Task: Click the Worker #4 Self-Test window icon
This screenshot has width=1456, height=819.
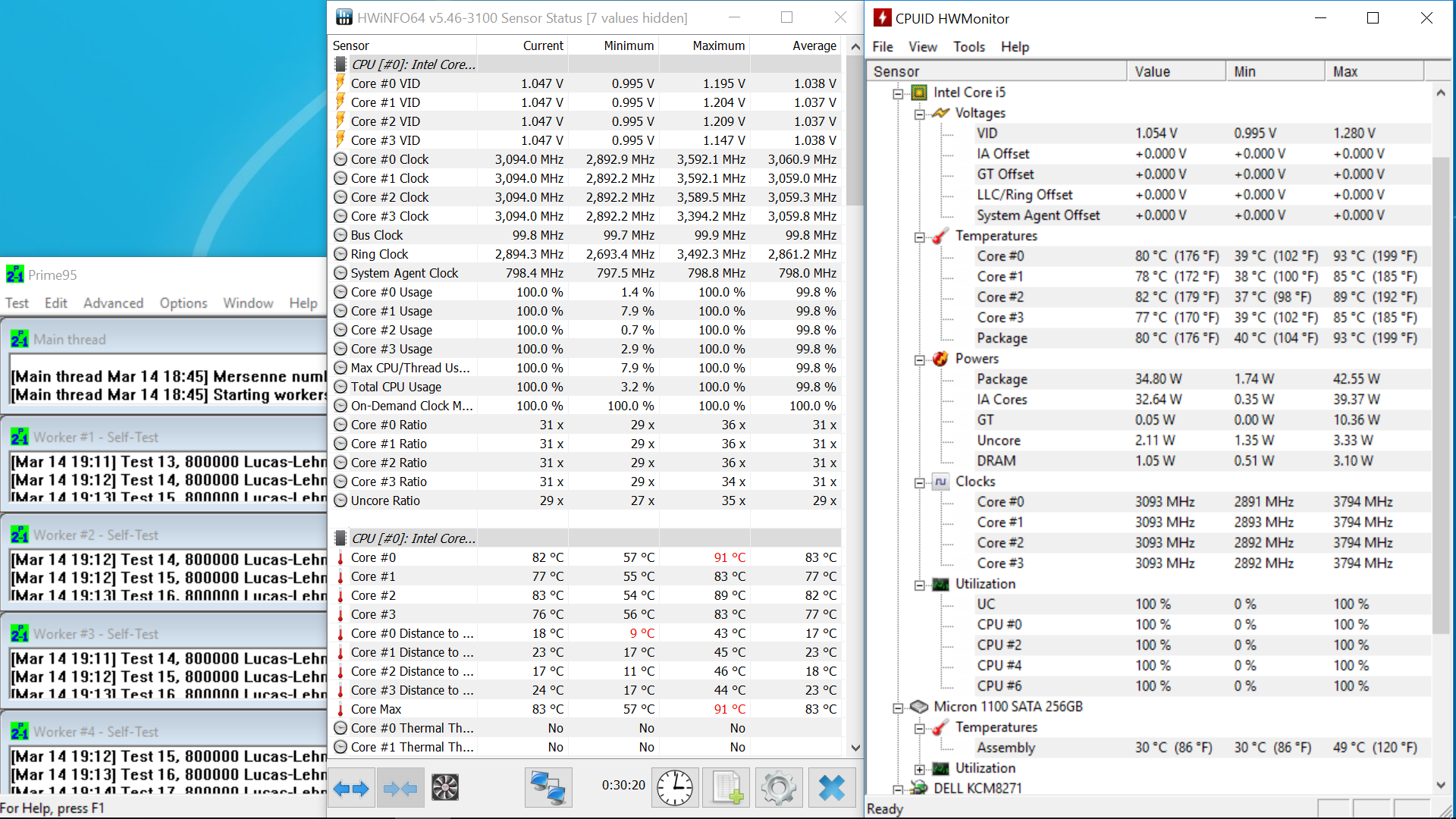Action: 20,731
